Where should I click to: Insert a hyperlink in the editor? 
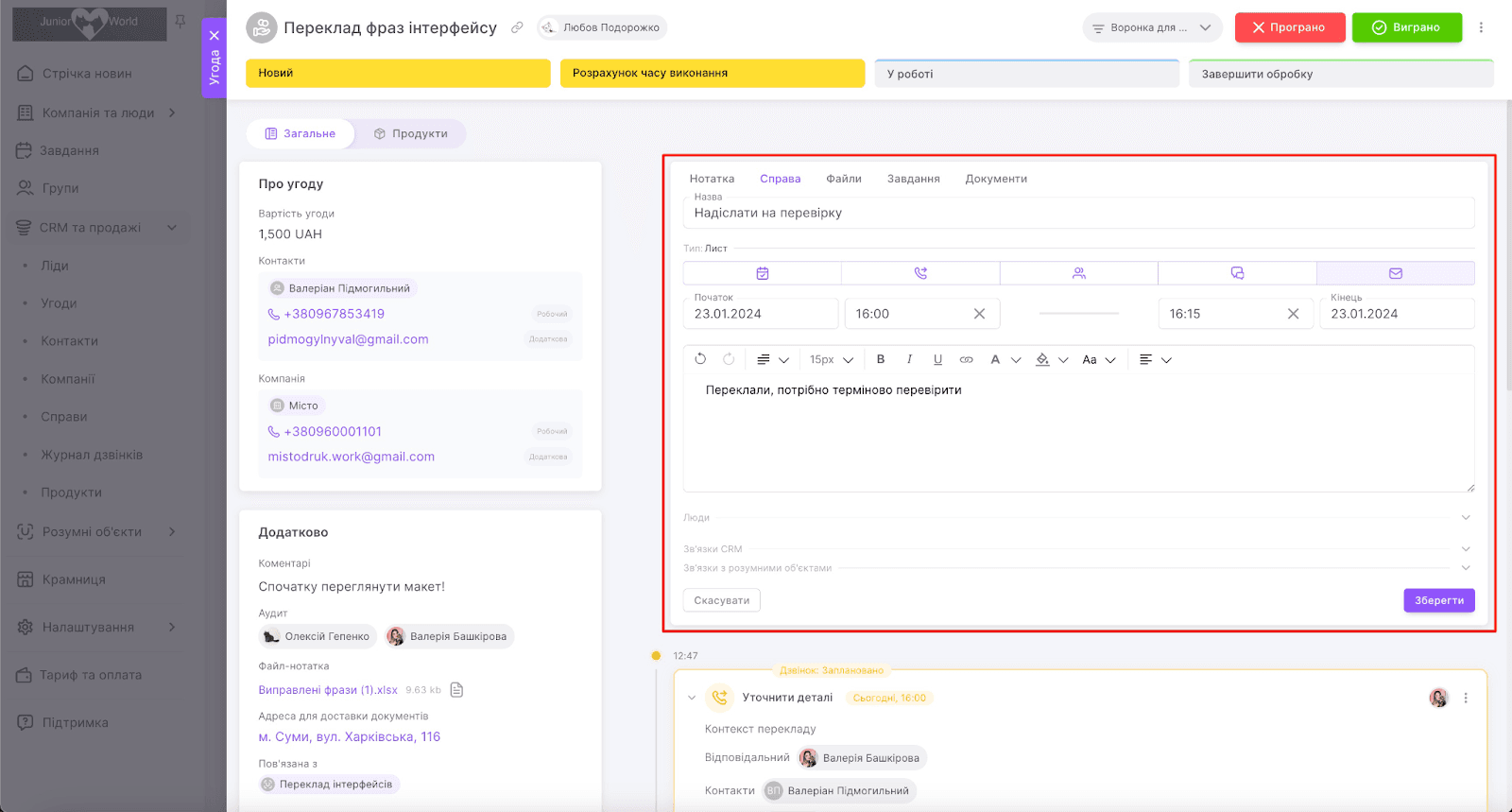pyautogui.click(x=966, y=359)
